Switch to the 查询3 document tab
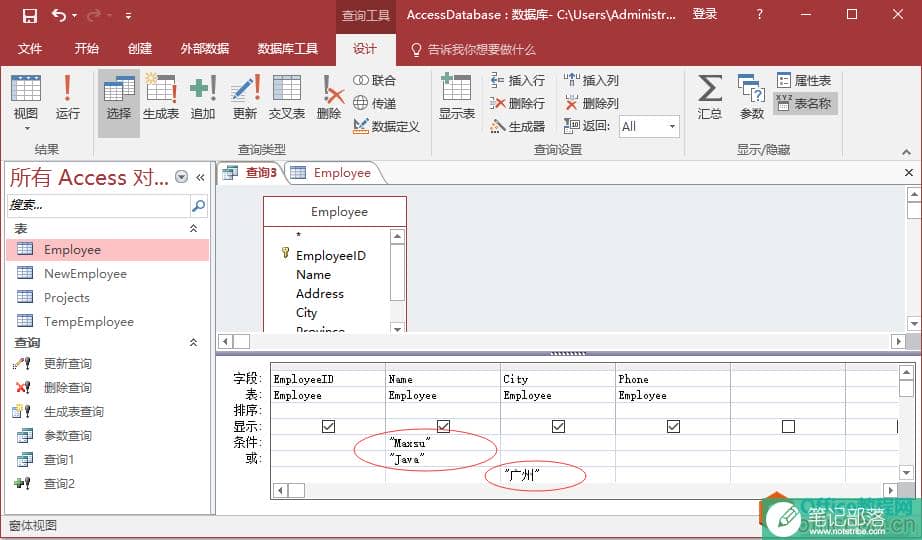Image resolution: width=922 pixels, height=540 pixels. 251,172
